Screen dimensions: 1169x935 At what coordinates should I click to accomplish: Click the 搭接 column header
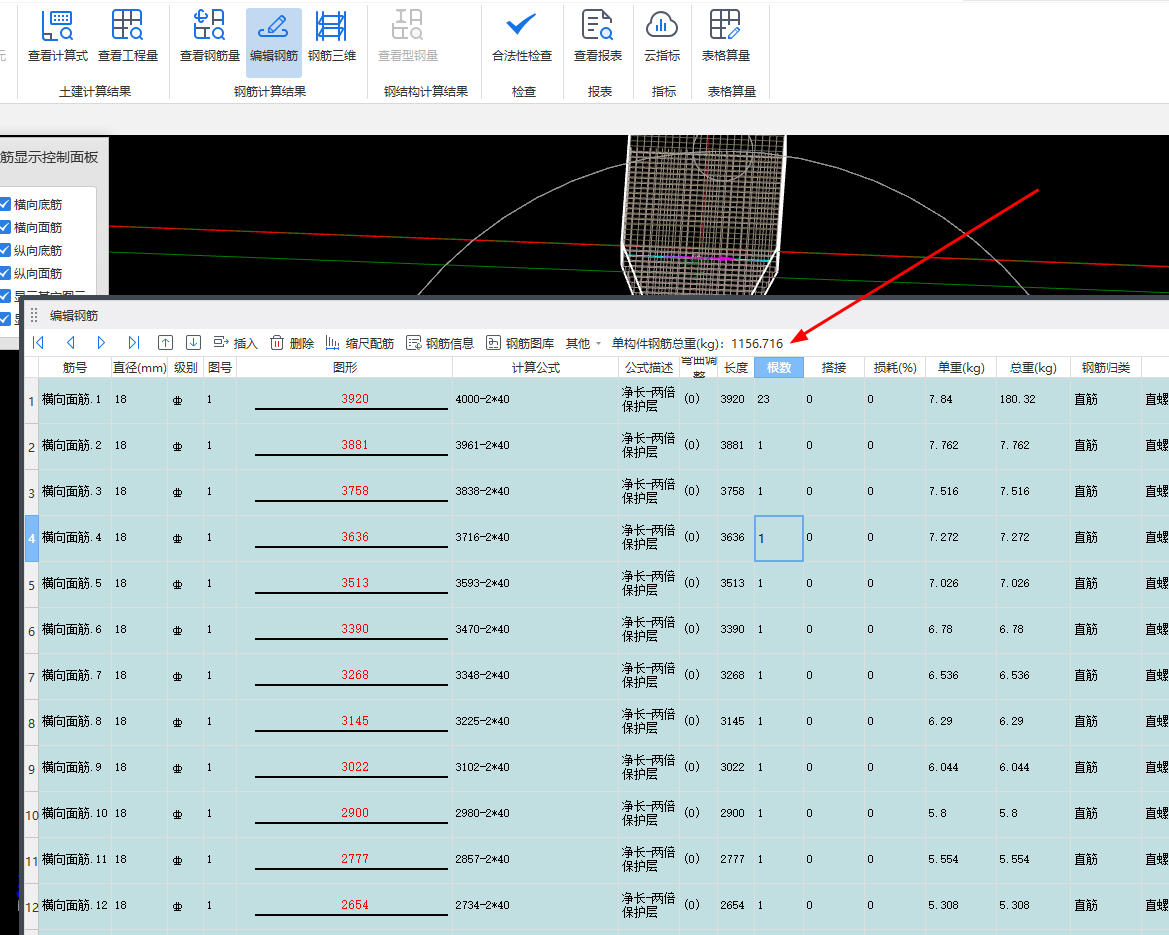point(834,368)
